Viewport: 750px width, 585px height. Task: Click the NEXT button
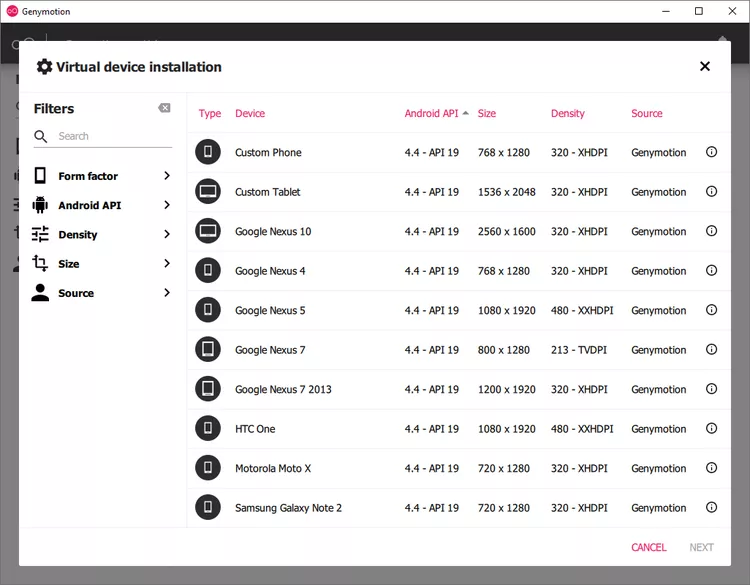click(x=701, y=547)
